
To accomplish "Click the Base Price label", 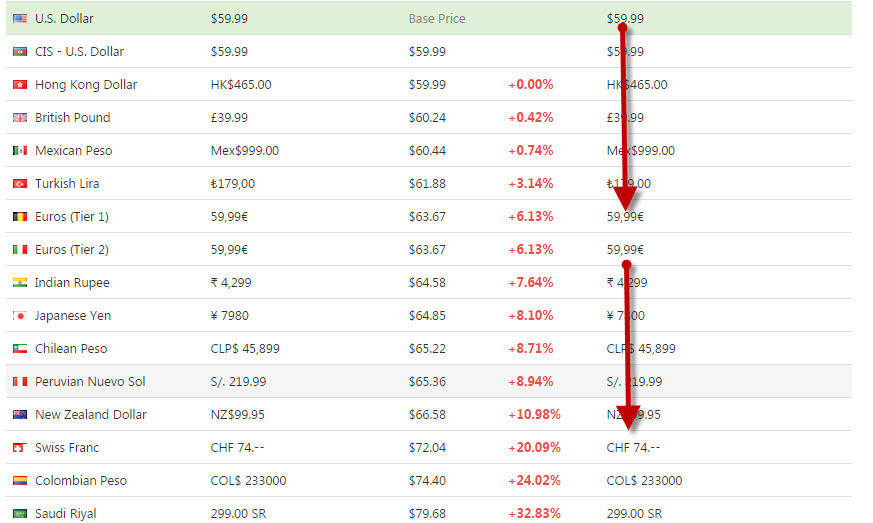I will coord(437,19).
